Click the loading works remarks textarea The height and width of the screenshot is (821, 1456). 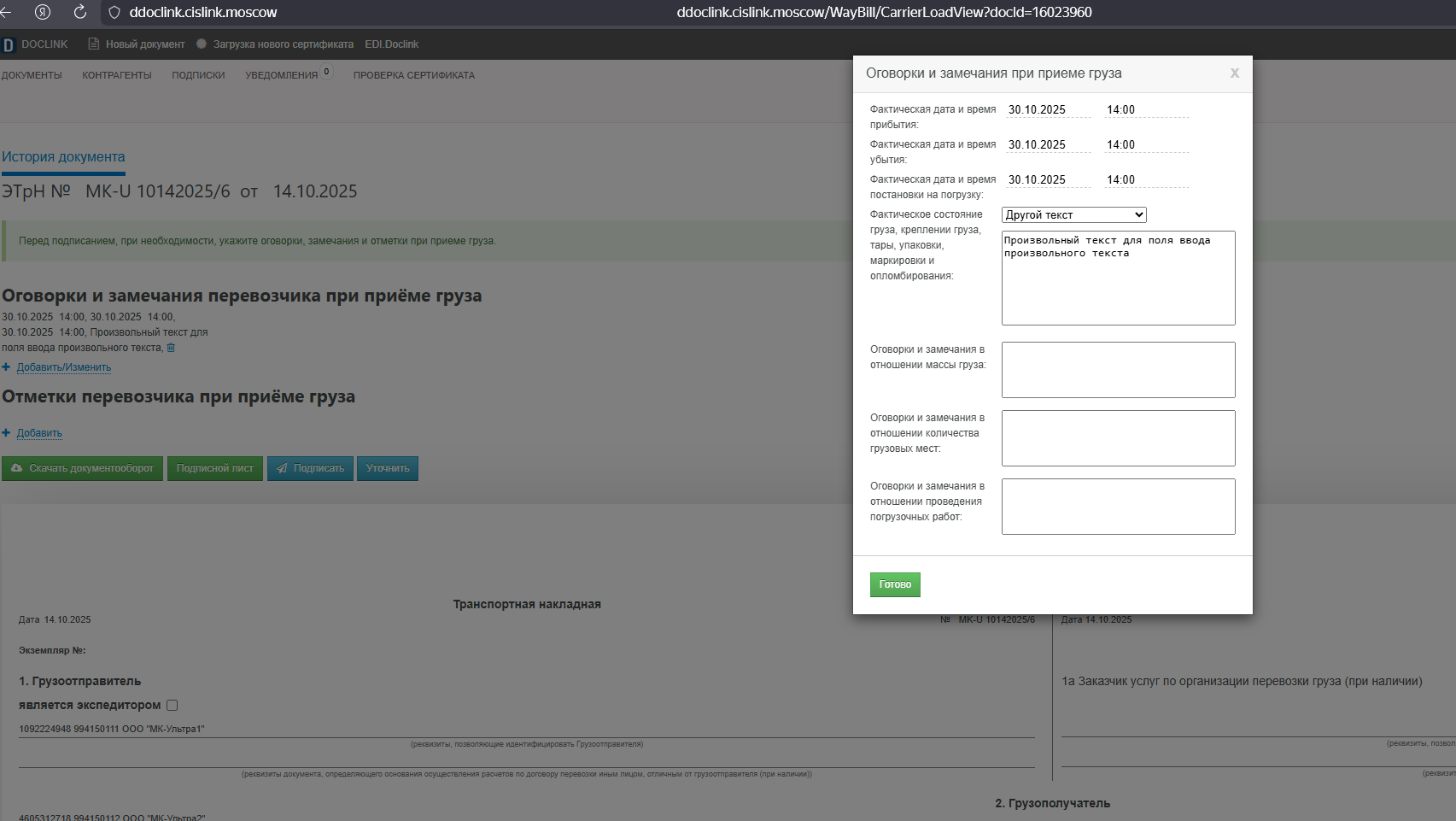click(x=1119, y=507)
